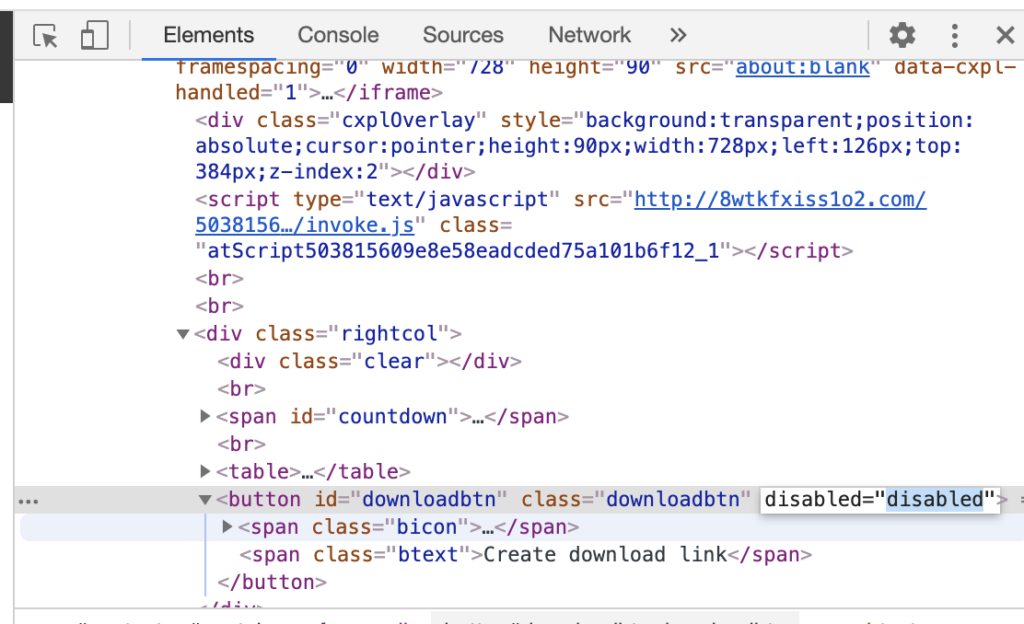Collapse the rightcol div node

(x=183, y=334)
